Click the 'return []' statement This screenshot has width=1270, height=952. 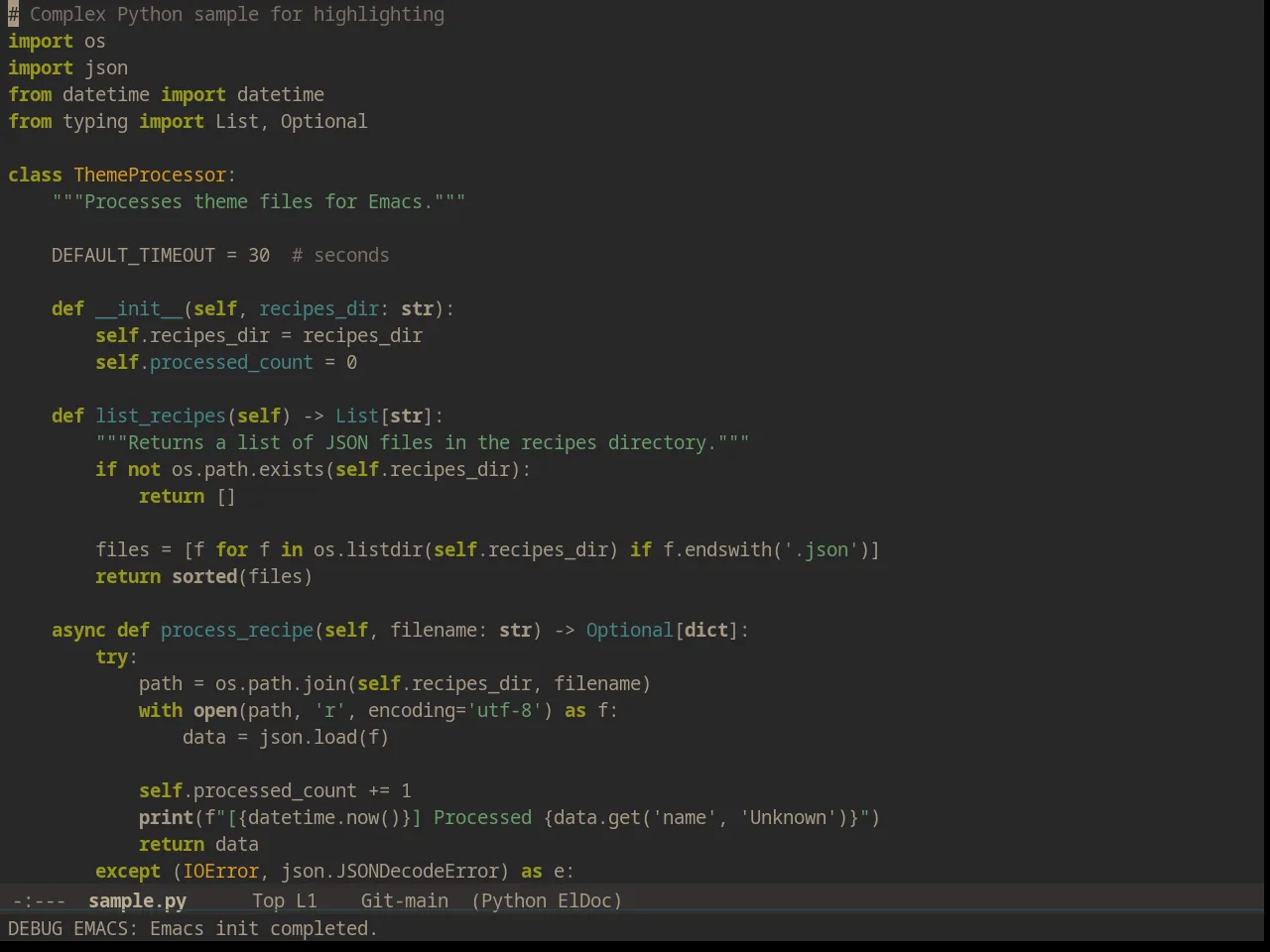coord(188,496)
